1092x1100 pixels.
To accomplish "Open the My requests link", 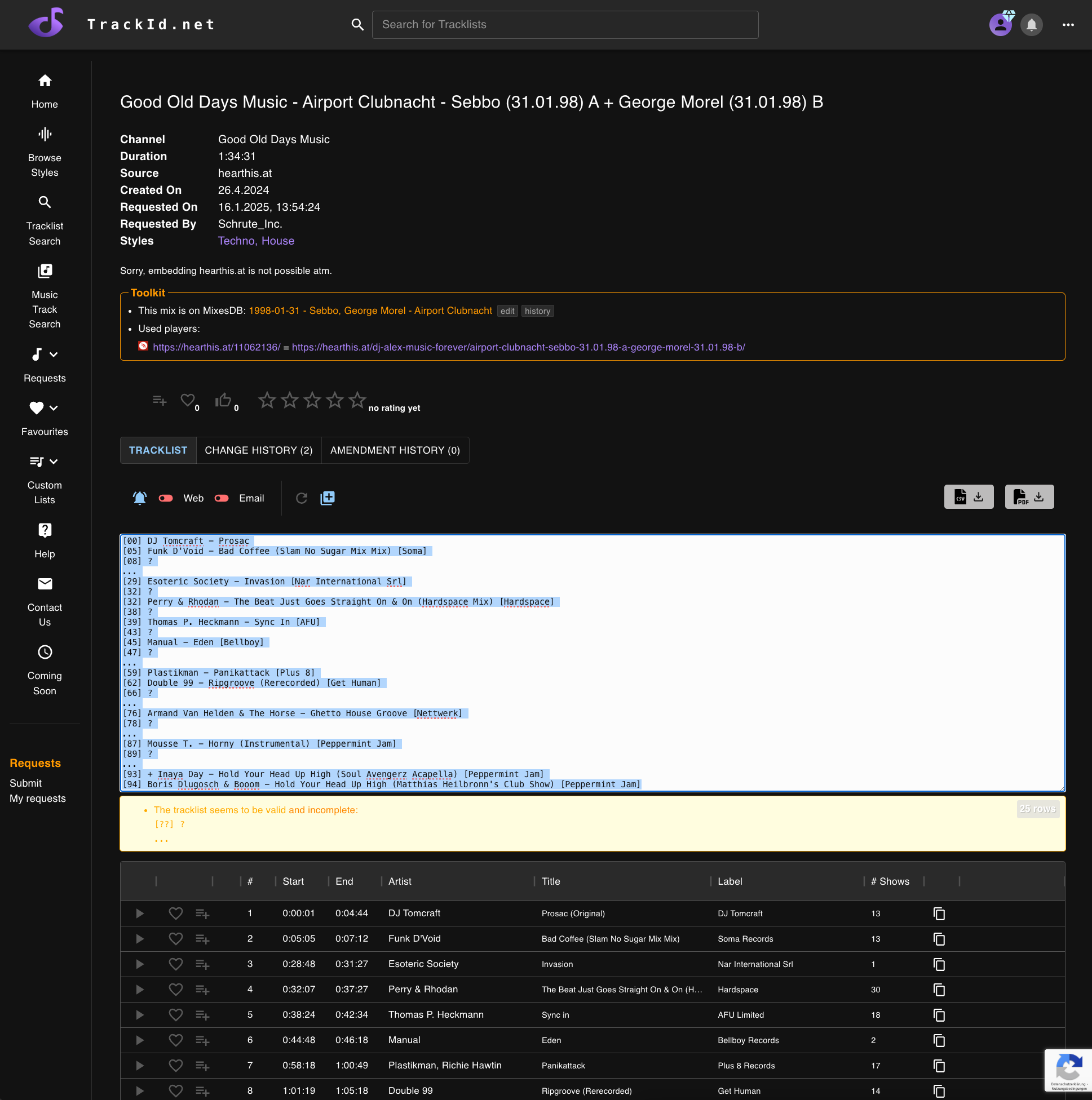I will click(38, 799).
